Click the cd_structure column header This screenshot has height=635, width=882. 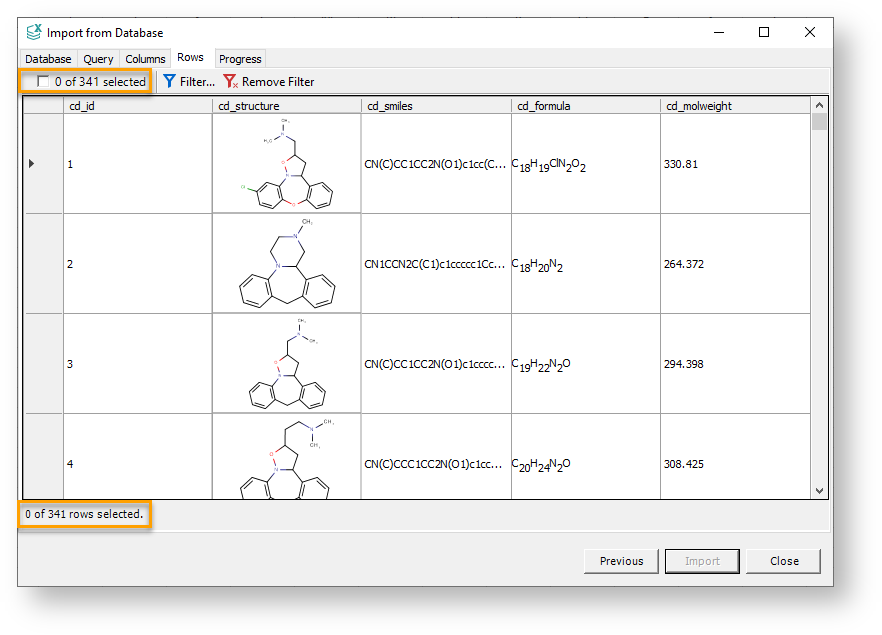tap(286, 106)
